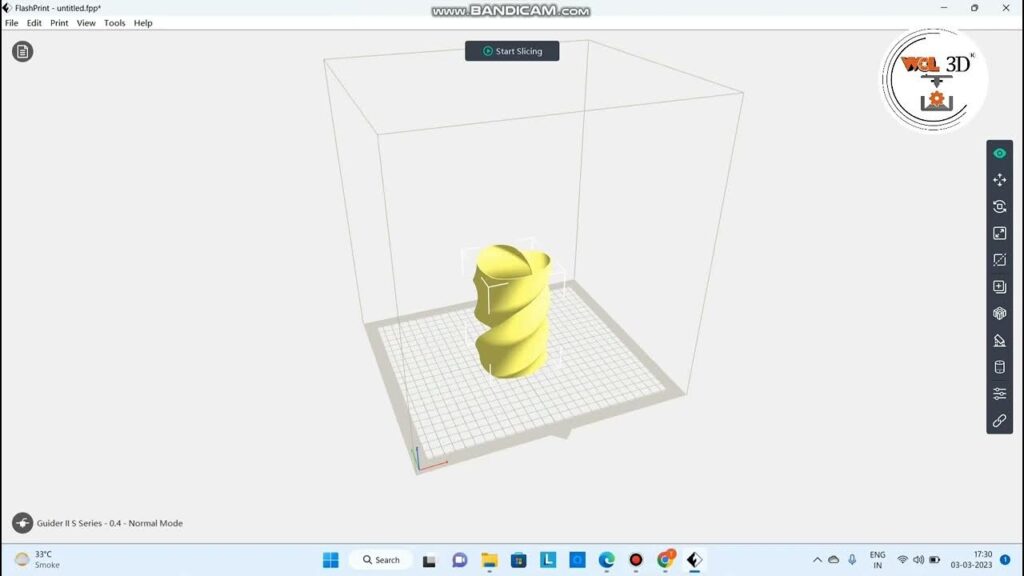Toggle the ENG IN language indicator
Viewport: 1024px width, 576px height.
pos(877,559)
